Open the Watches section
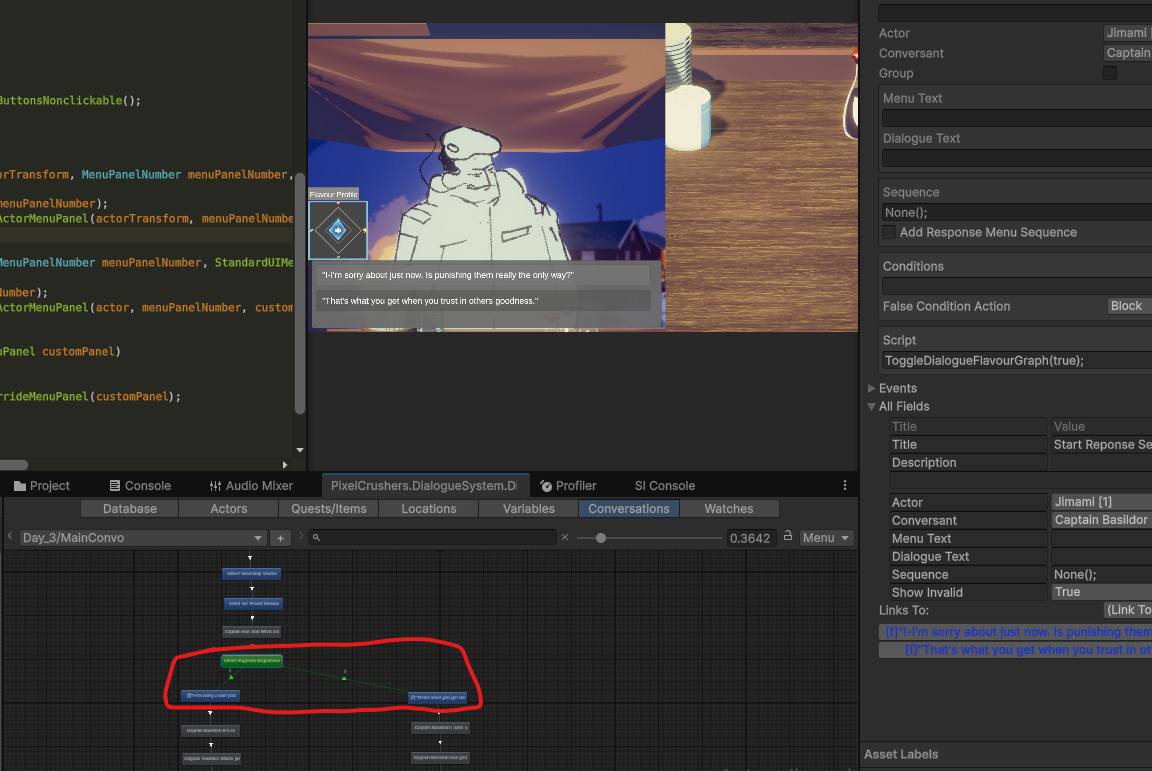This screenshot has width=1152, height=771. (729, 509)
